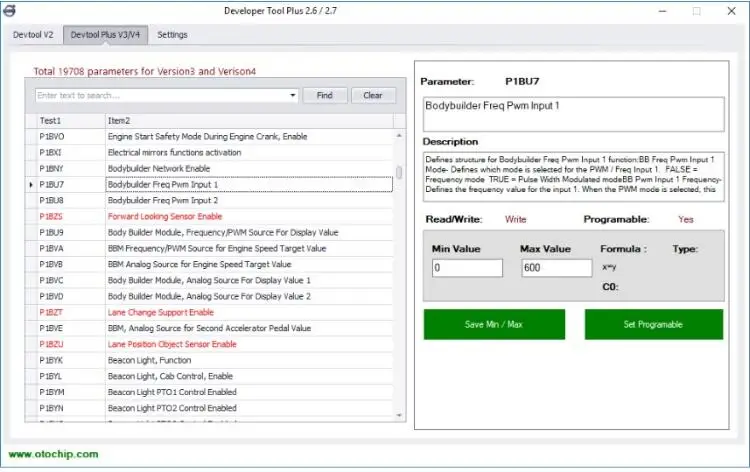This screenshot has width=750, height=472.
Task: Click the list scrollbar up arrow
Action: click(x=399, y=136)
